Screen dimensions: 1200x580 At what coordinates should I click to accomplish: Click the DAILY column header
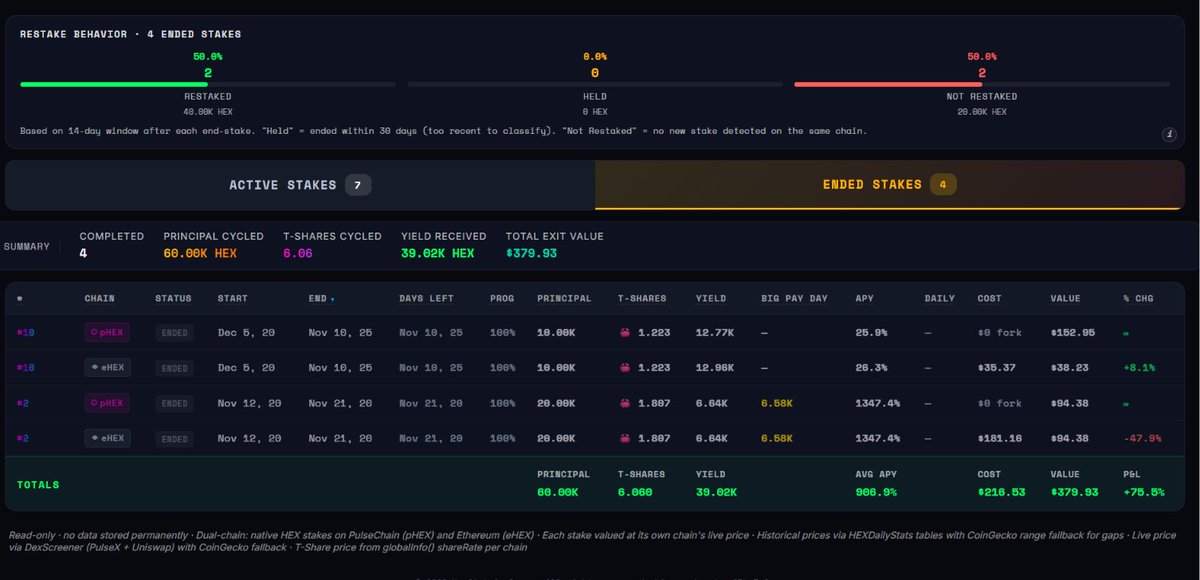pyautogui.click(x=940, y=299)
